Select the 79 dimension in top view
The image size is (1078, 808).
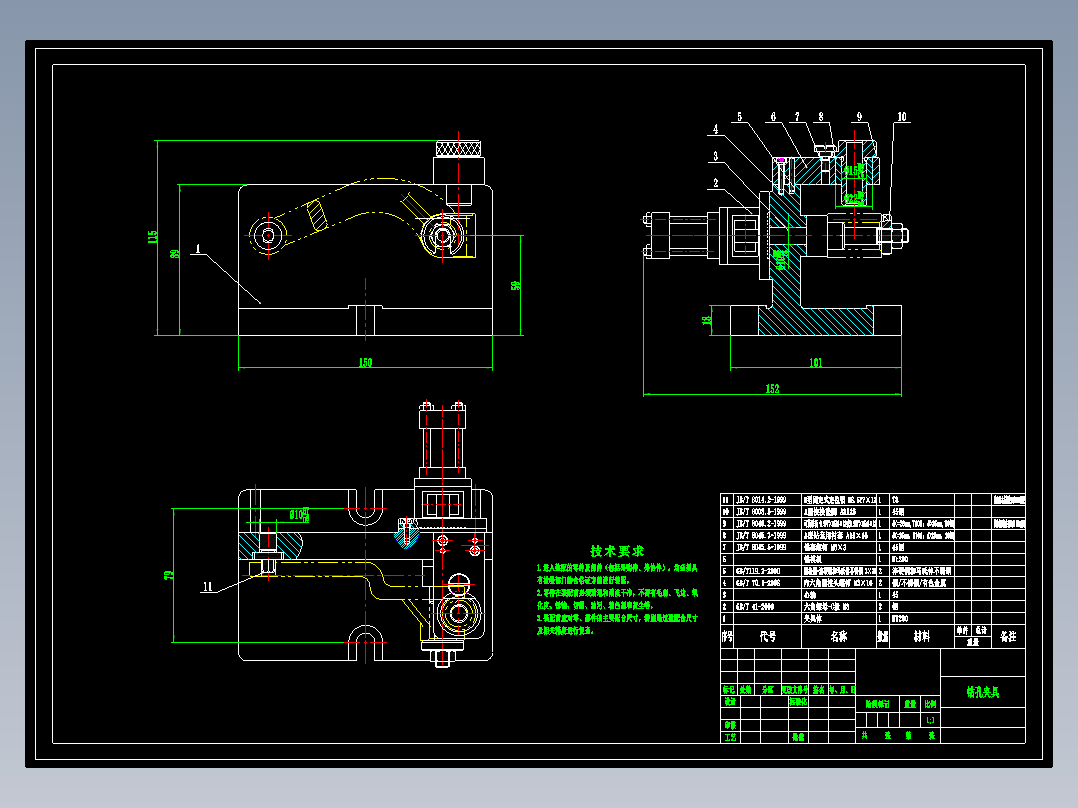[168, 575]
